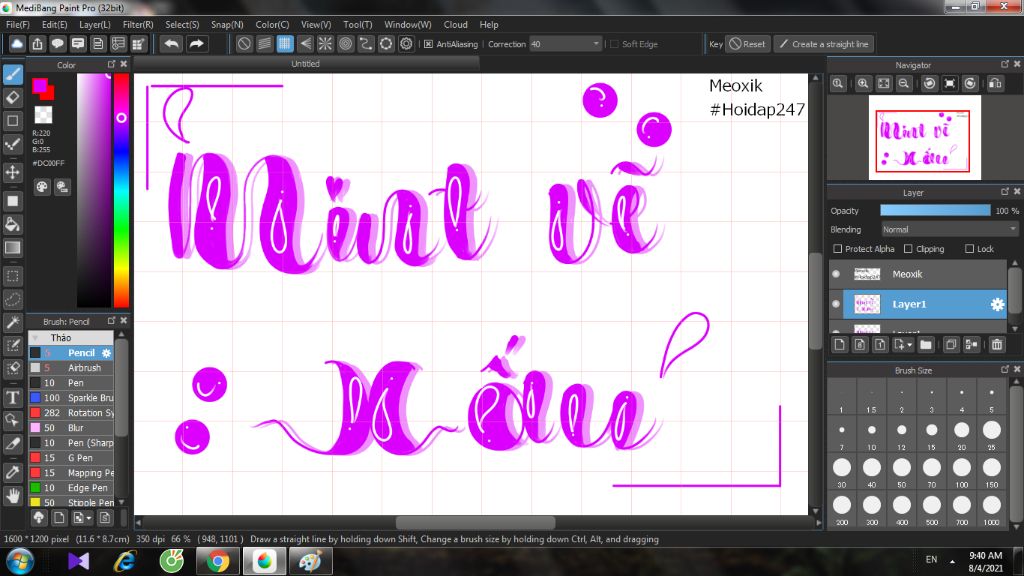Hide the Layer1 layer
This screenshot has height=576, width=1024.
[836, 304]
